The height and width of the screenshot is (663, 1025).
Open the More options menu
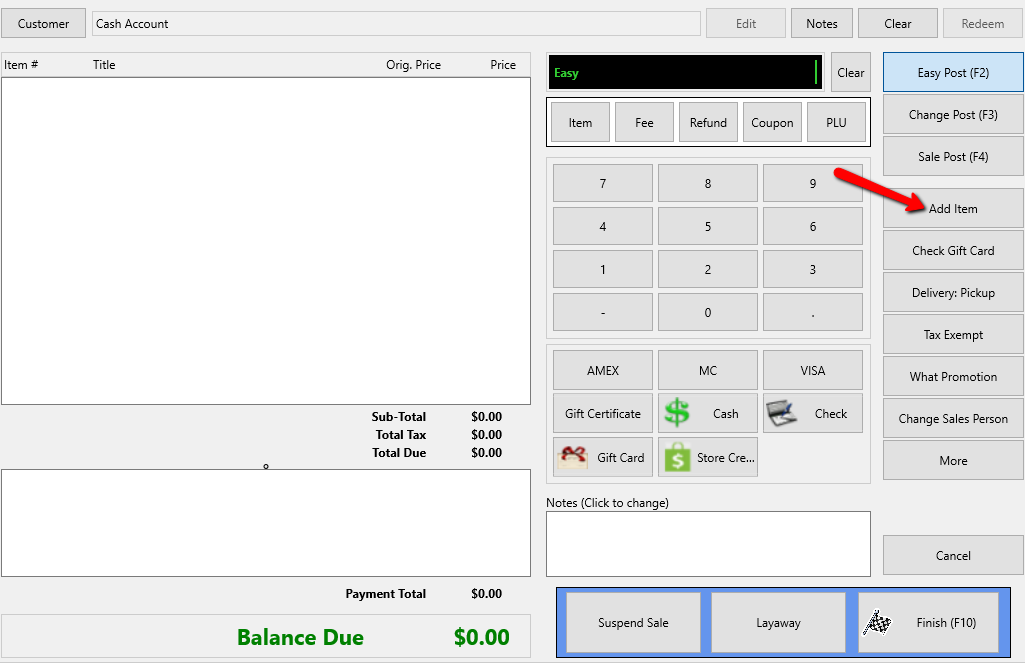(x=953, y=460)
